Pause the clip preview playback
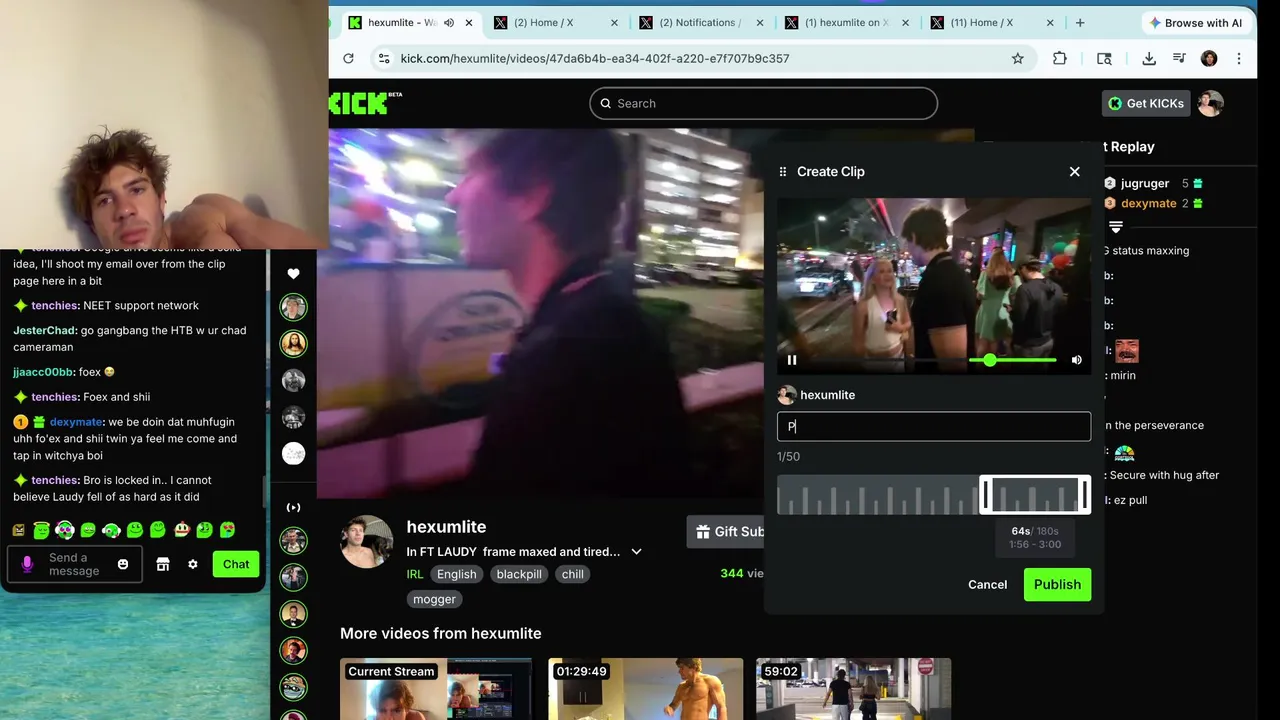This screenshot has height=720, width=1280. (x=792, y=360)
